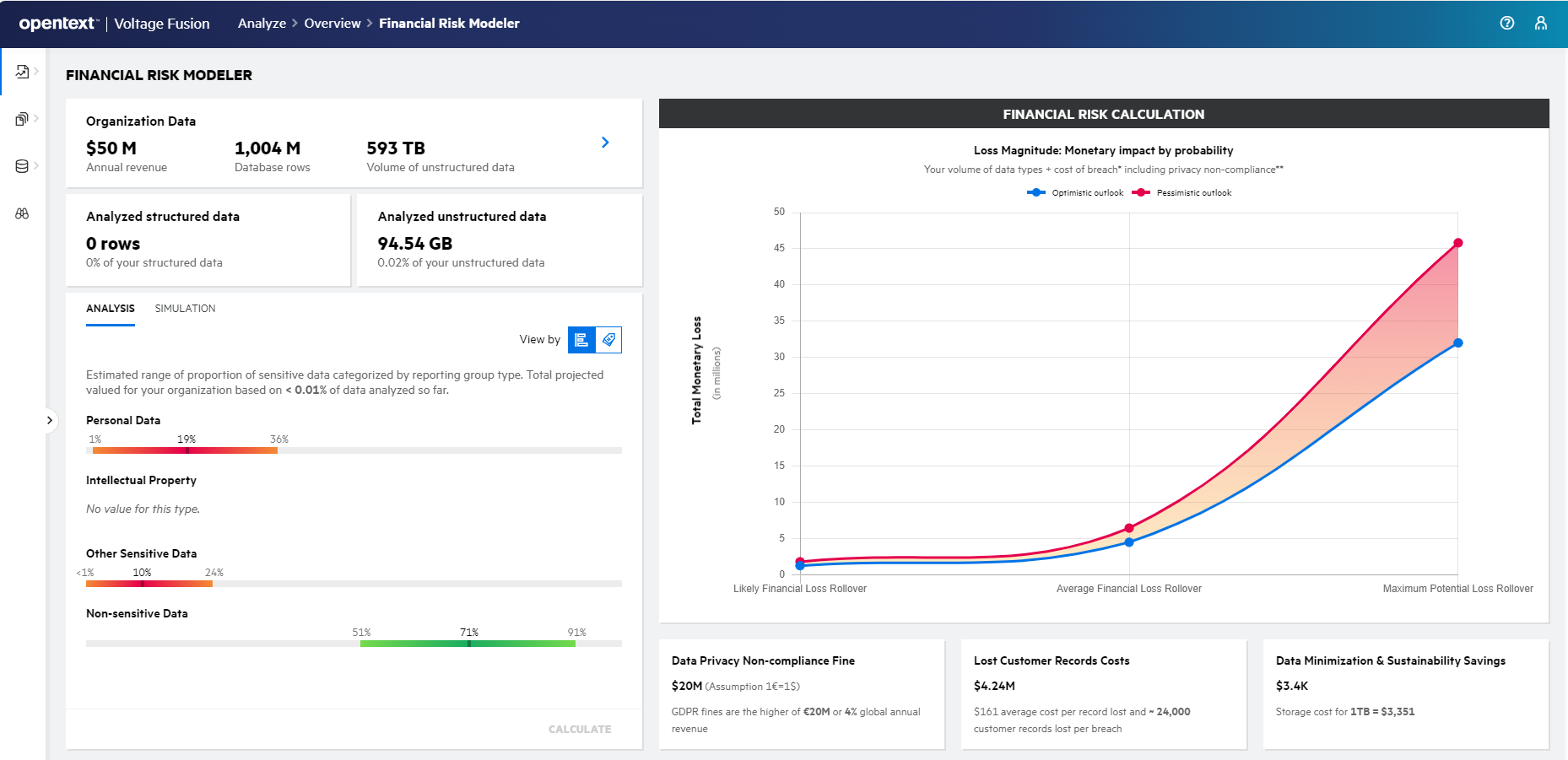
Task: Click the Calculate button
Action: tap(580, 730)
